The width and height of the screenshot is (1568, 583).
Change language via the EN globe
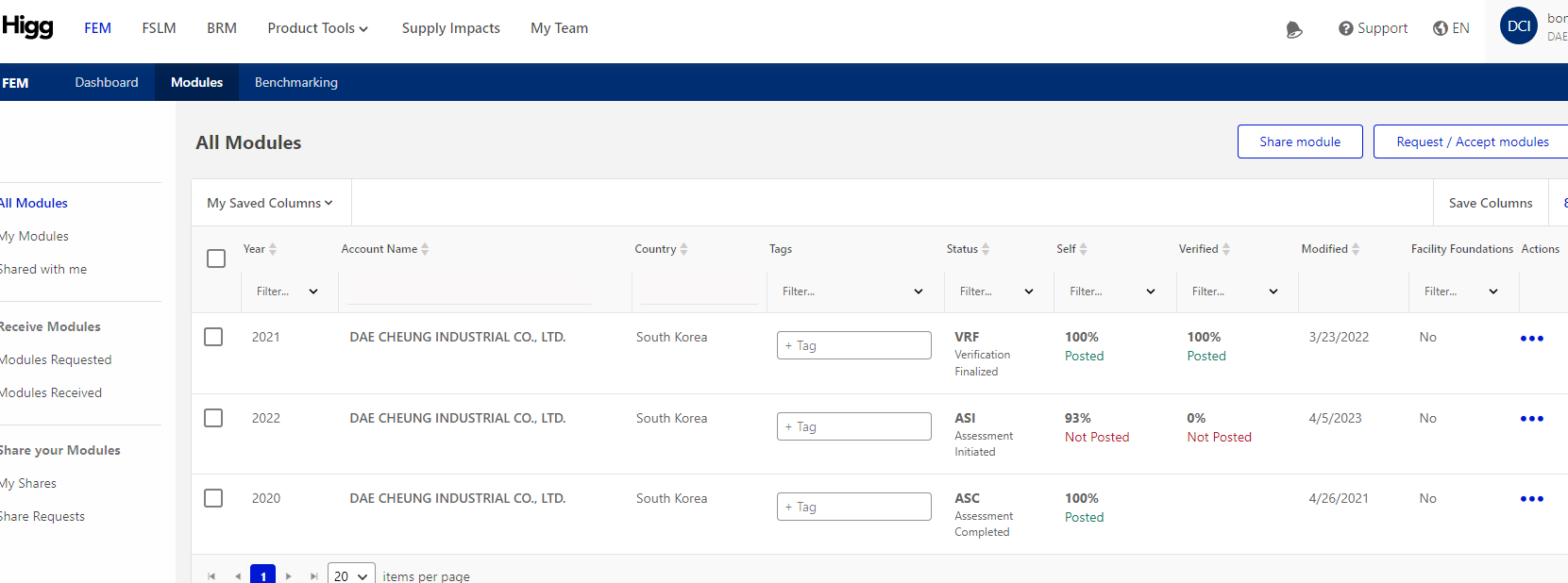click(1451, 28)
